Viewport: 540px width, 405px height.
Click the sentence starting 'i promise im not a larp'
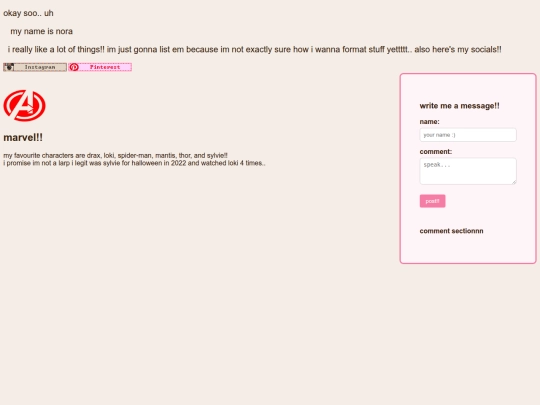[x=134, y=163]
